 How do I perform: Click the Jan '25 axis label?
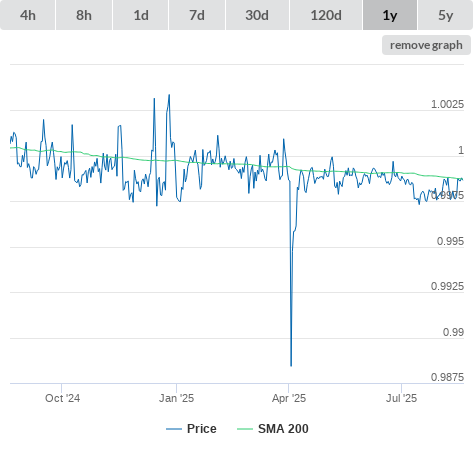(176, 398)
